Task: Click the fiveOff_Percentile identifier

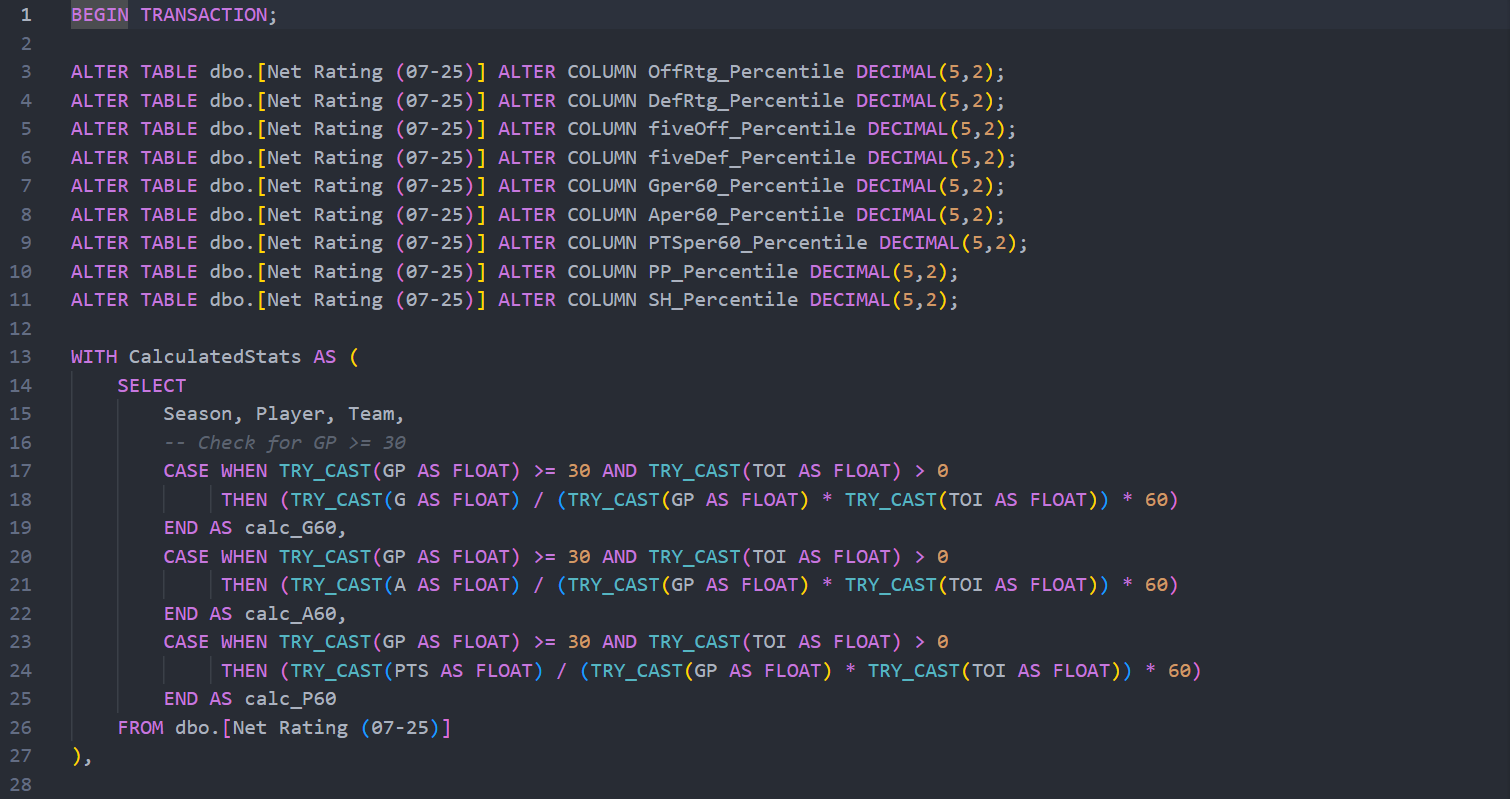Action: pos(752,129)
